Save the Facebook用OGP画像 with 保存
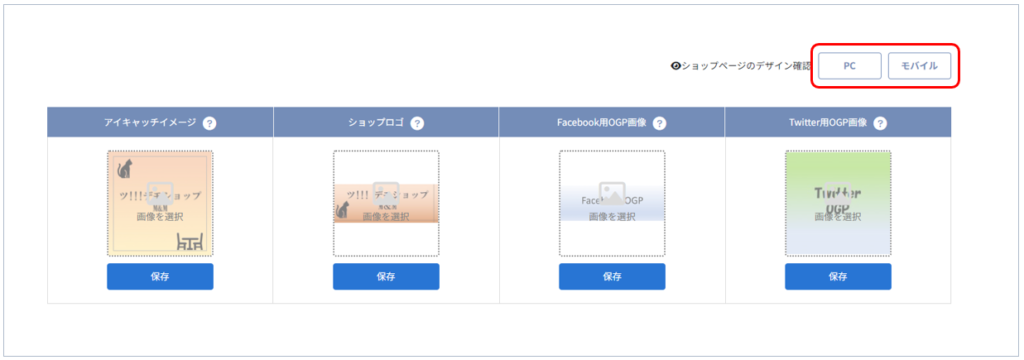This screenshot has width=1024, height=360. [612, 276]
